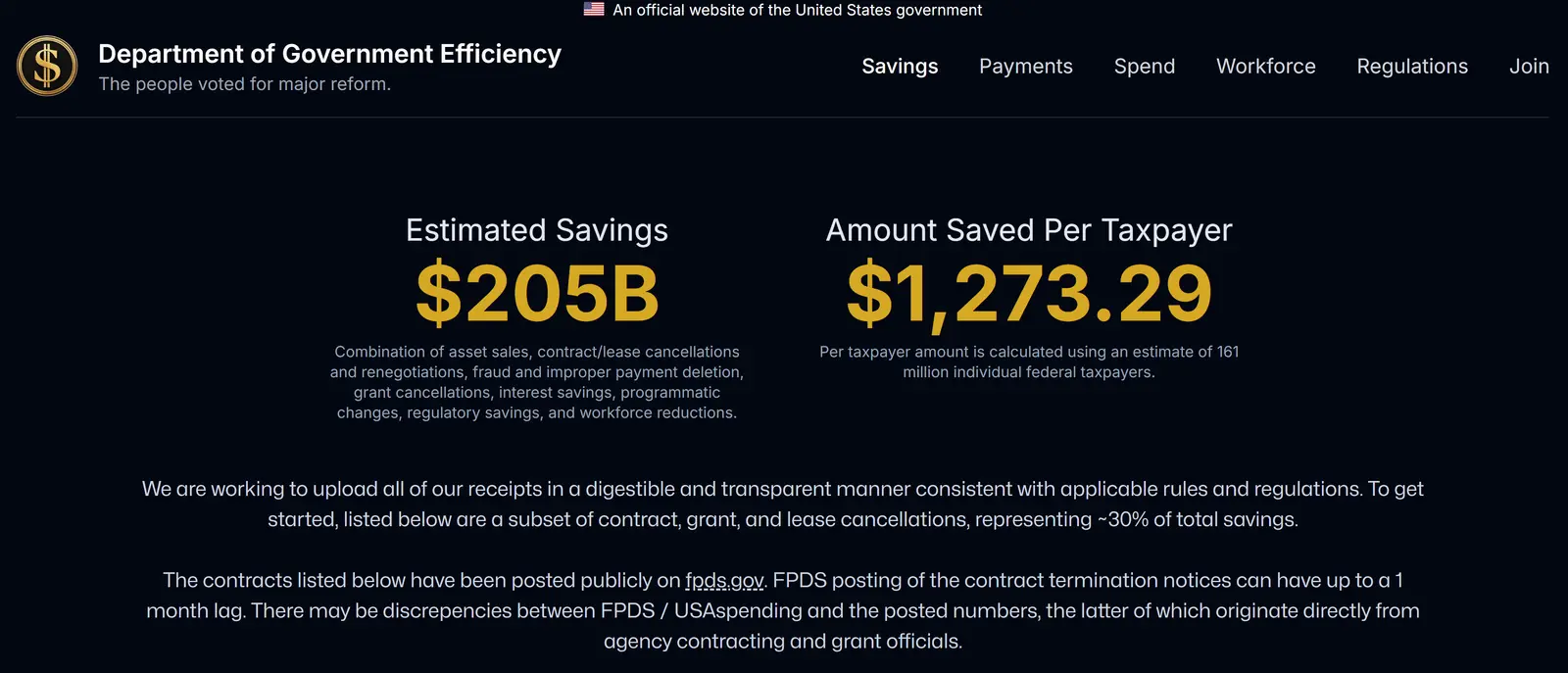1568x673 pixels.
Task: Click the 'people voted for major reform' tagline
Action: click(244, 84)
